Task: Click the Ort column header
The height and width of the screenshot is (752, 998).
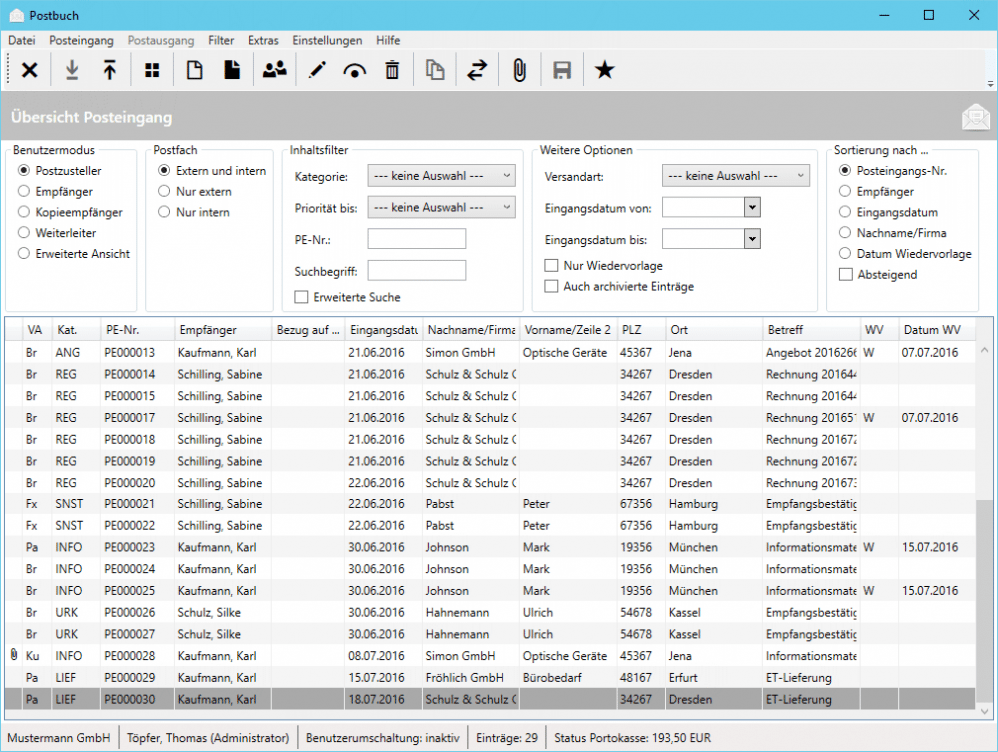Action: (714, 330)
